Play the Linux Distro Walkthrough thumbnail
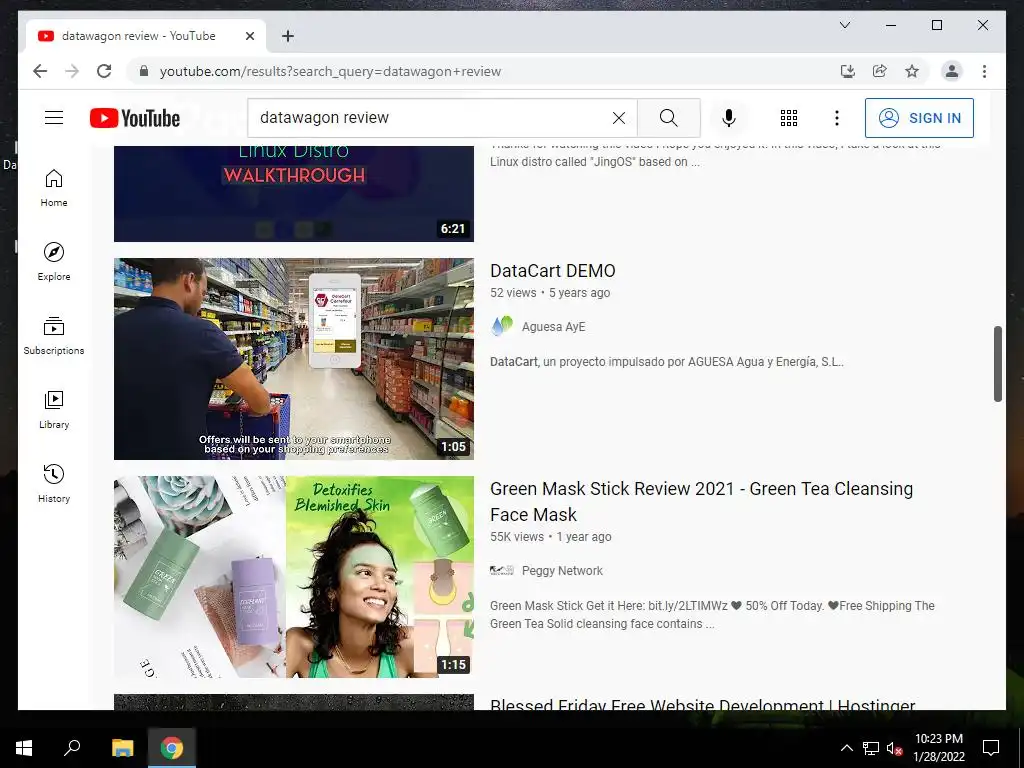Viewport: 1024px width, 768px height. (x=294, y=193)
